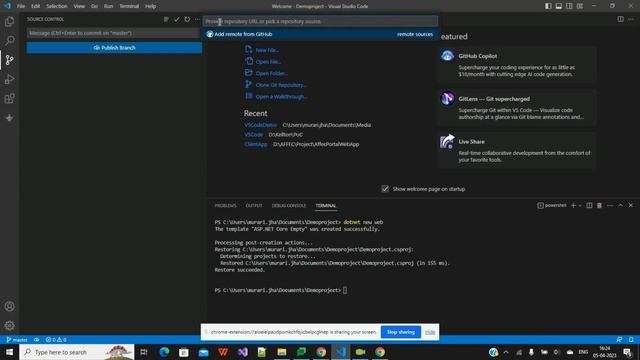Refresh the Source Control view
The image size is (640, 360).
point(187,19)
